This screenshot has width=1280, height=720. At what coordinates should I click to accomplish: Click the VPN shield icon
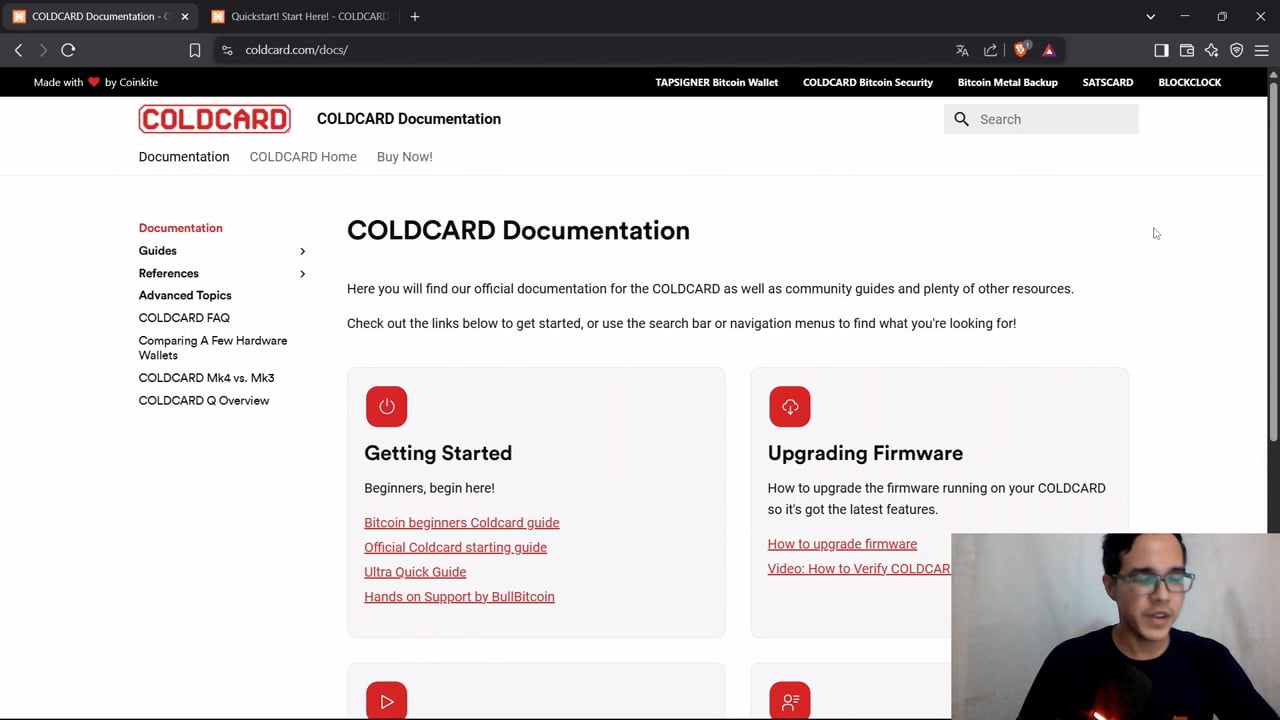pyautogui.click(x=1237, y=50)
